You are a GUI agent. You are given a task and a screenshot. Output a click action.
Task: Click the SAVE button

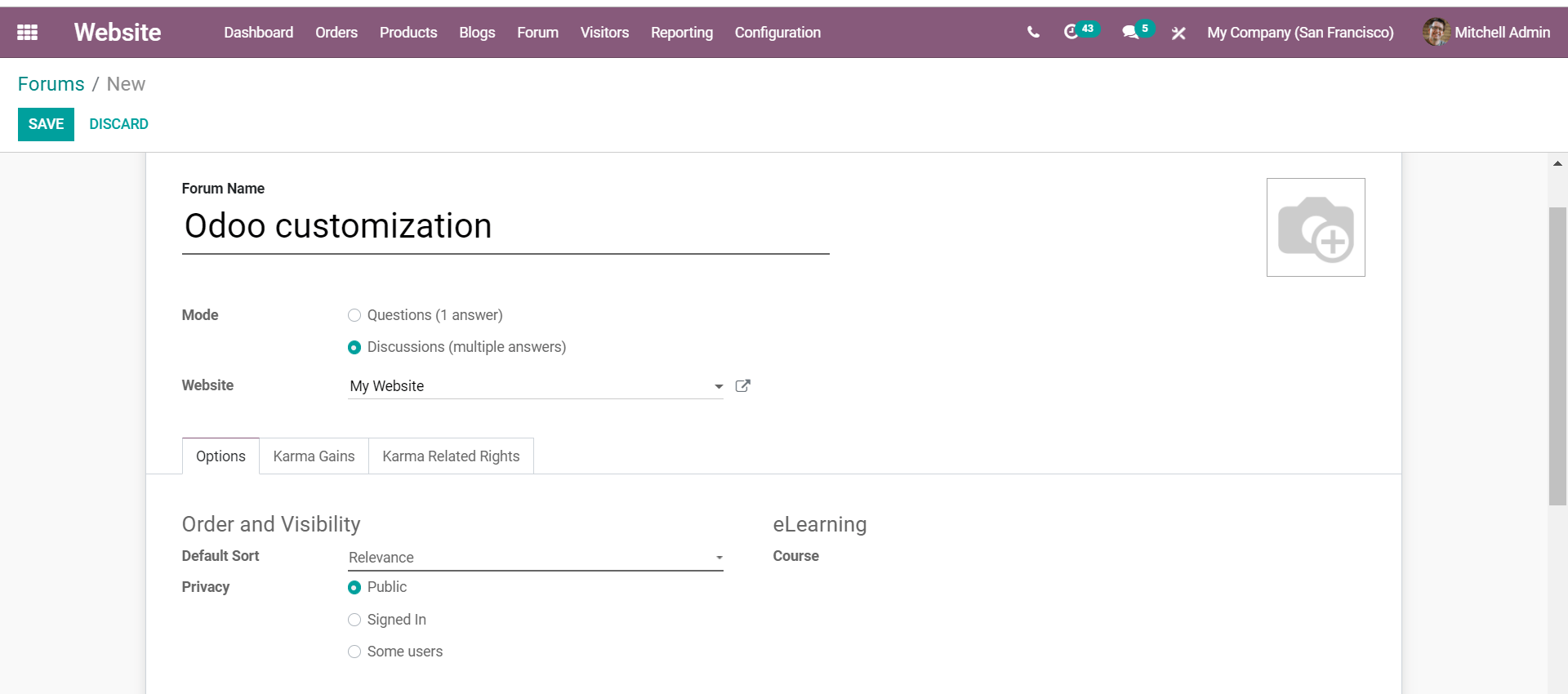pyautogui.click(x=46, y=124)
